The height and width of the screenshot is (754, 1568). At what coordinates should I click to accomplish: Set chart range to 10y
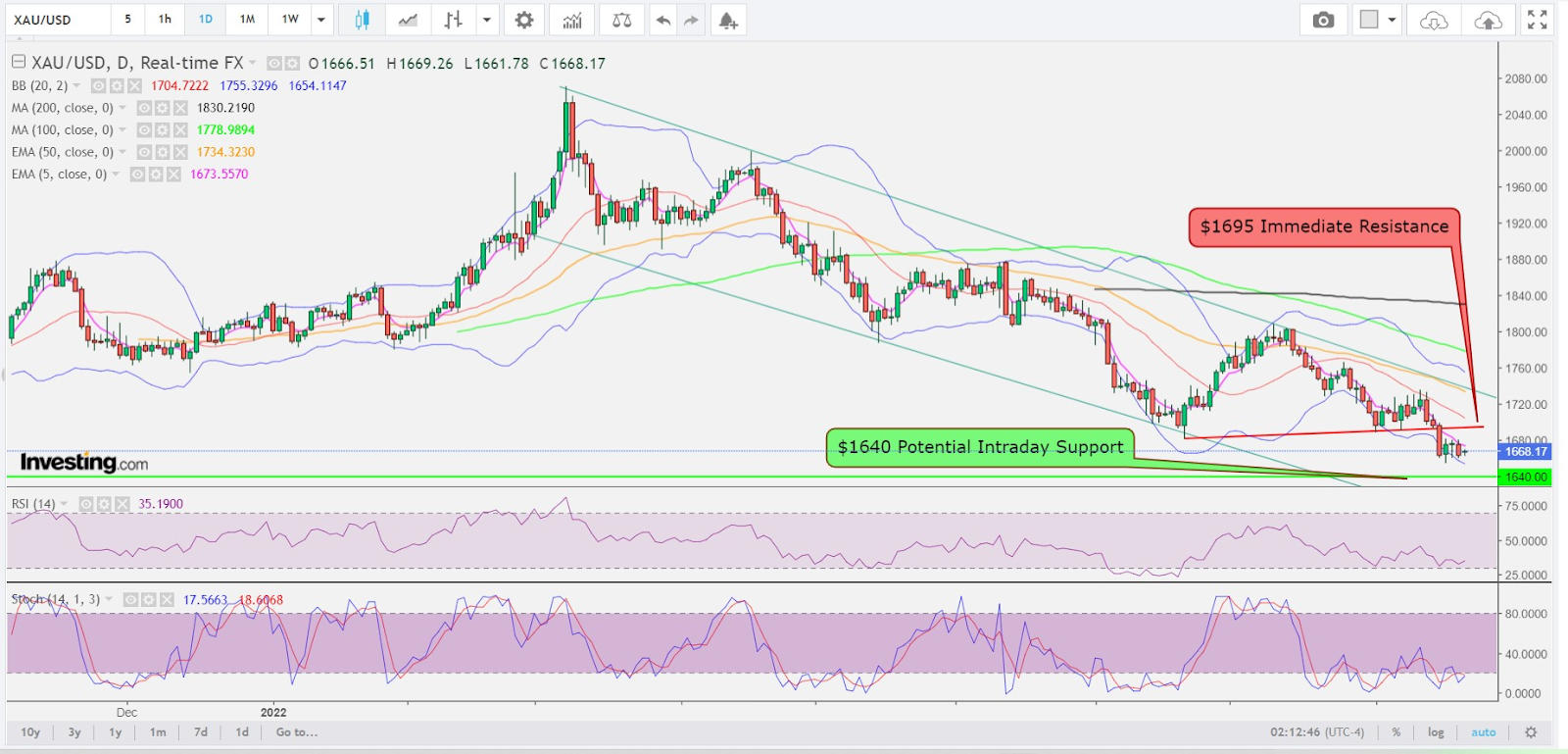tap(30, 732)
